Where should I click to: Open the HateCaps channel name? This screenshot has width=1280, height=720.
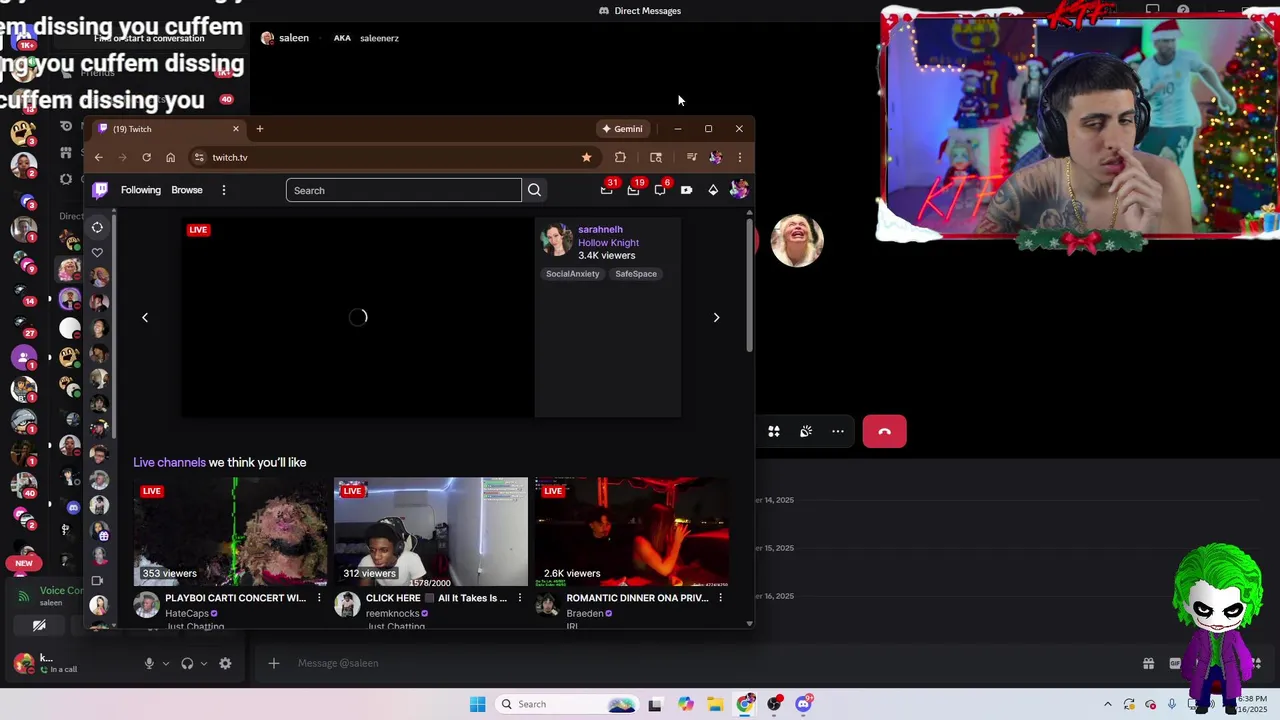[x=187, y=613]
